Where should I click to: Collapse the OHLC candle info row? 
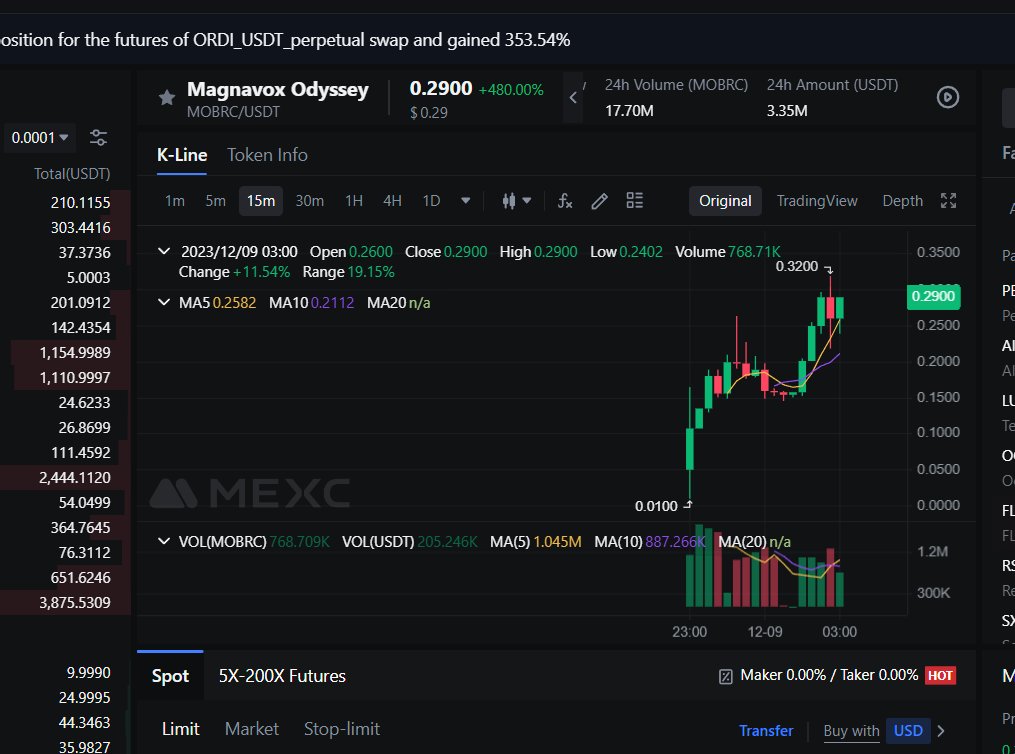164,251
